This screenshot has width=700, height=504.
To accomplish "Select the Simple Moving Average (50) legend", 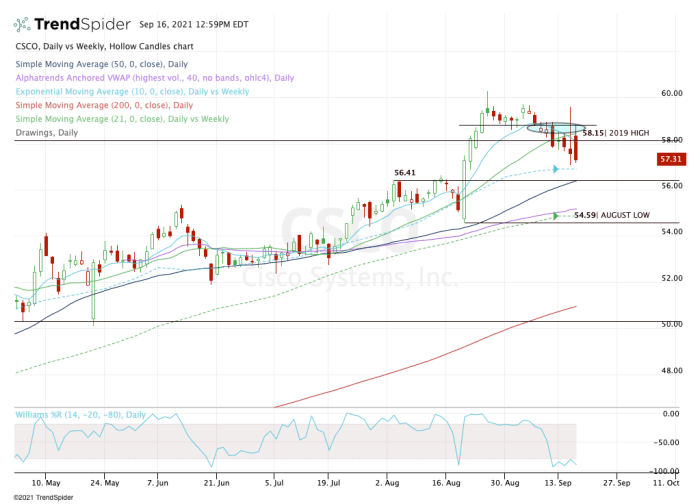I will click(101, 64).
